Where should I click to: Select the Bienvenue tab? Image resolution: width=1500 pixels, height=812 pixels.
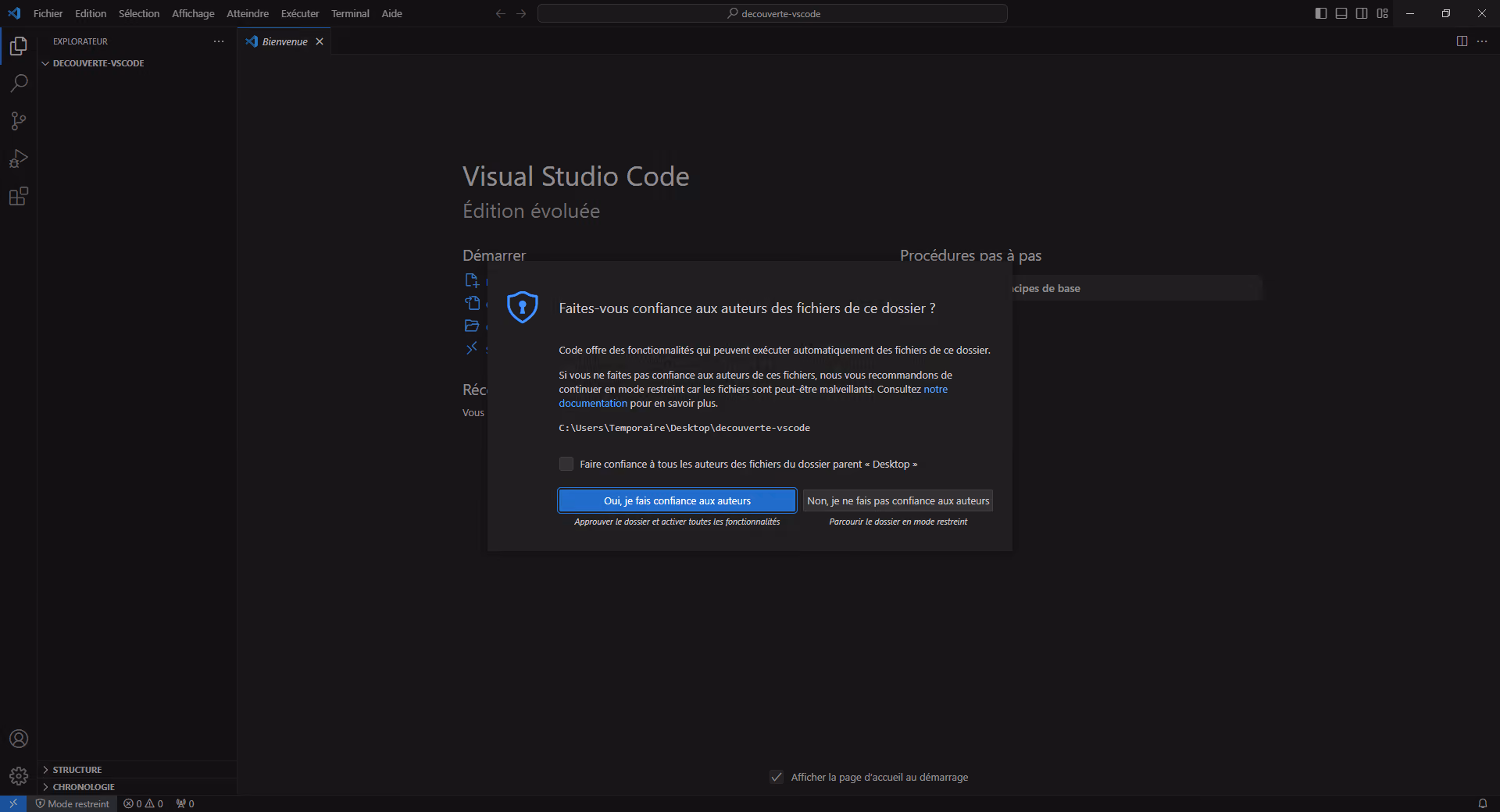pyautogui.click(x=284, y=41)
